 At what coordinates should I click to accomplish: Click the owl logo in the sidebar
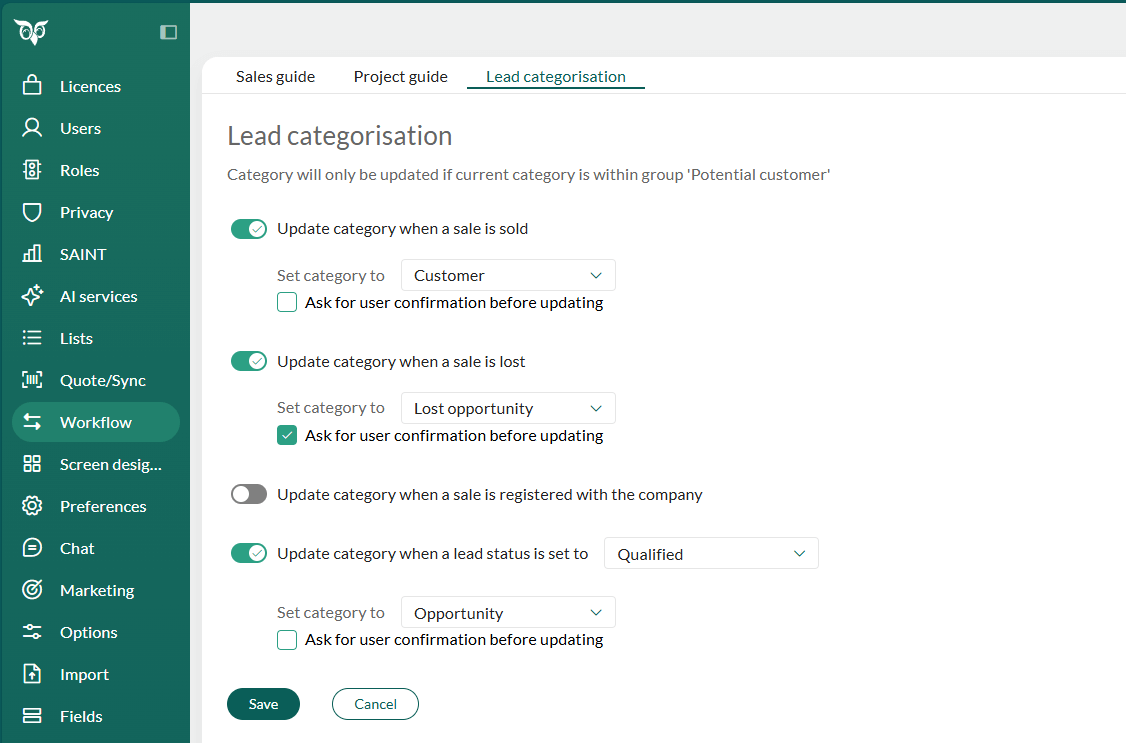31,31
